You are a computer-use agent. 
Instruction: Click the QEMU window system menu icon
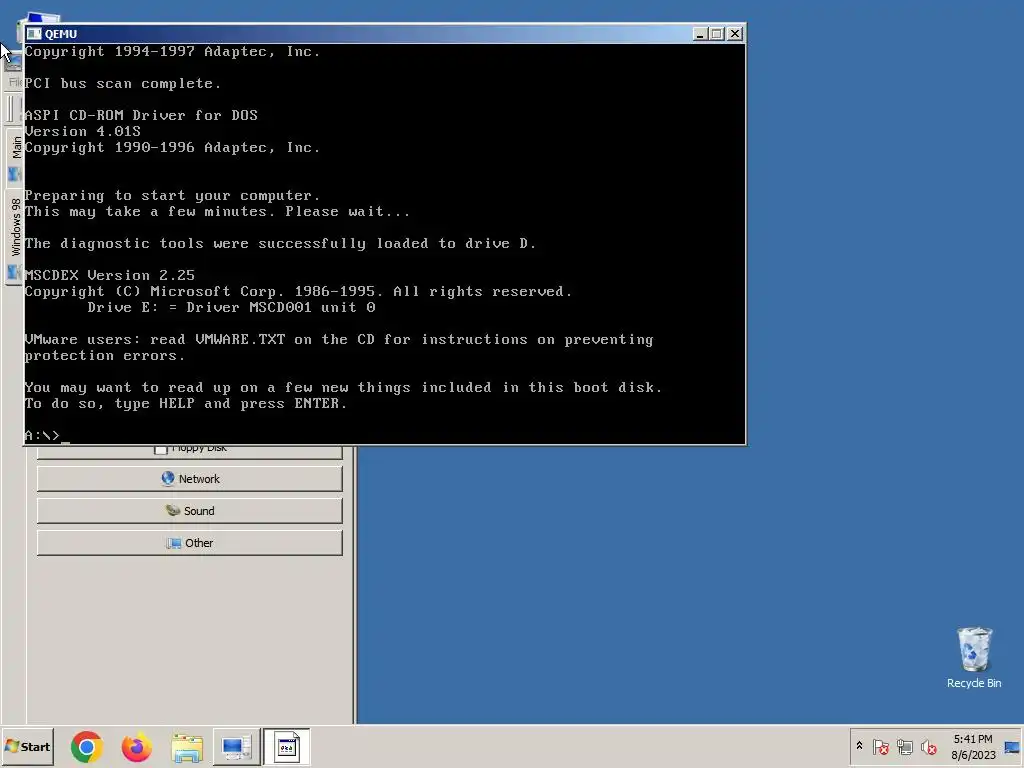coord(34,34)
